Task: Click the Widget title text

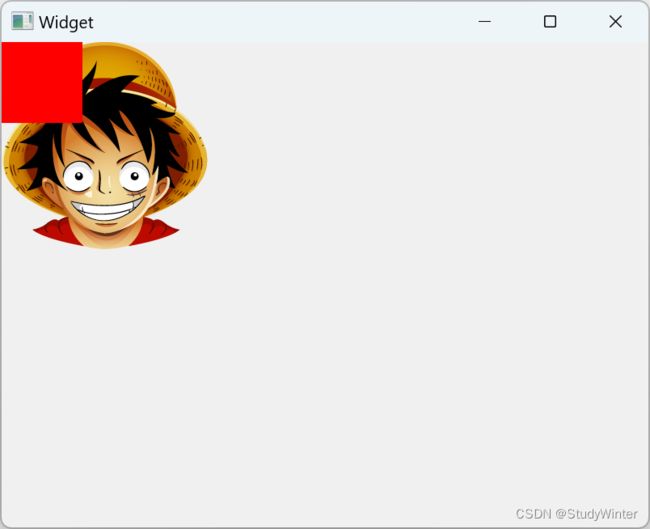Action: coord(66,22)
